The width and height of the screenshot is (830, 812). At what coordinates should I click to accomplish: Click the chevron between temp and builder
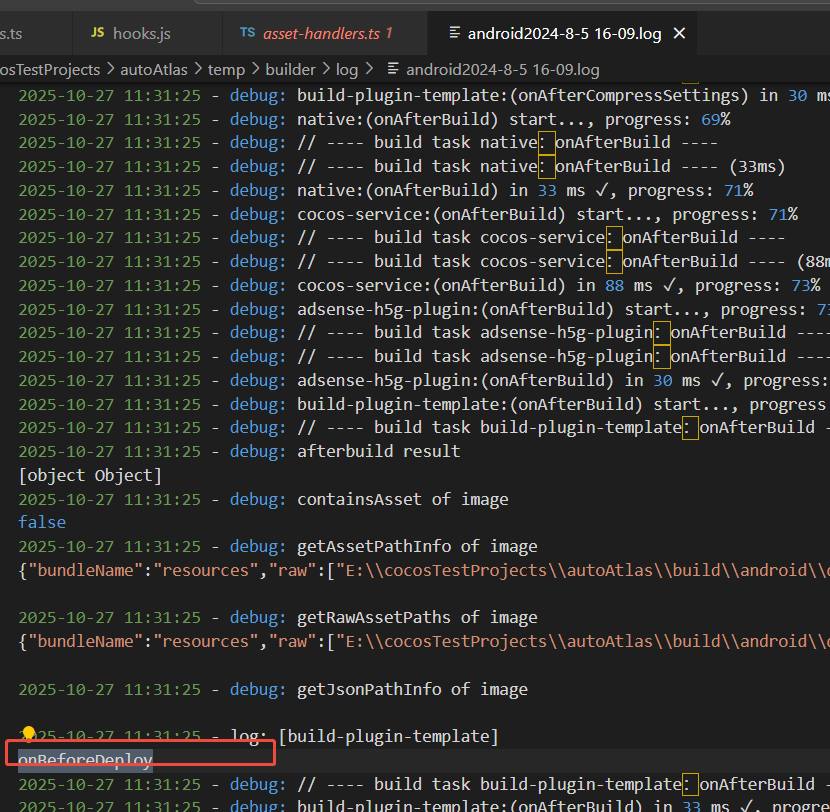pyautogui.click(x=256, y=69)
